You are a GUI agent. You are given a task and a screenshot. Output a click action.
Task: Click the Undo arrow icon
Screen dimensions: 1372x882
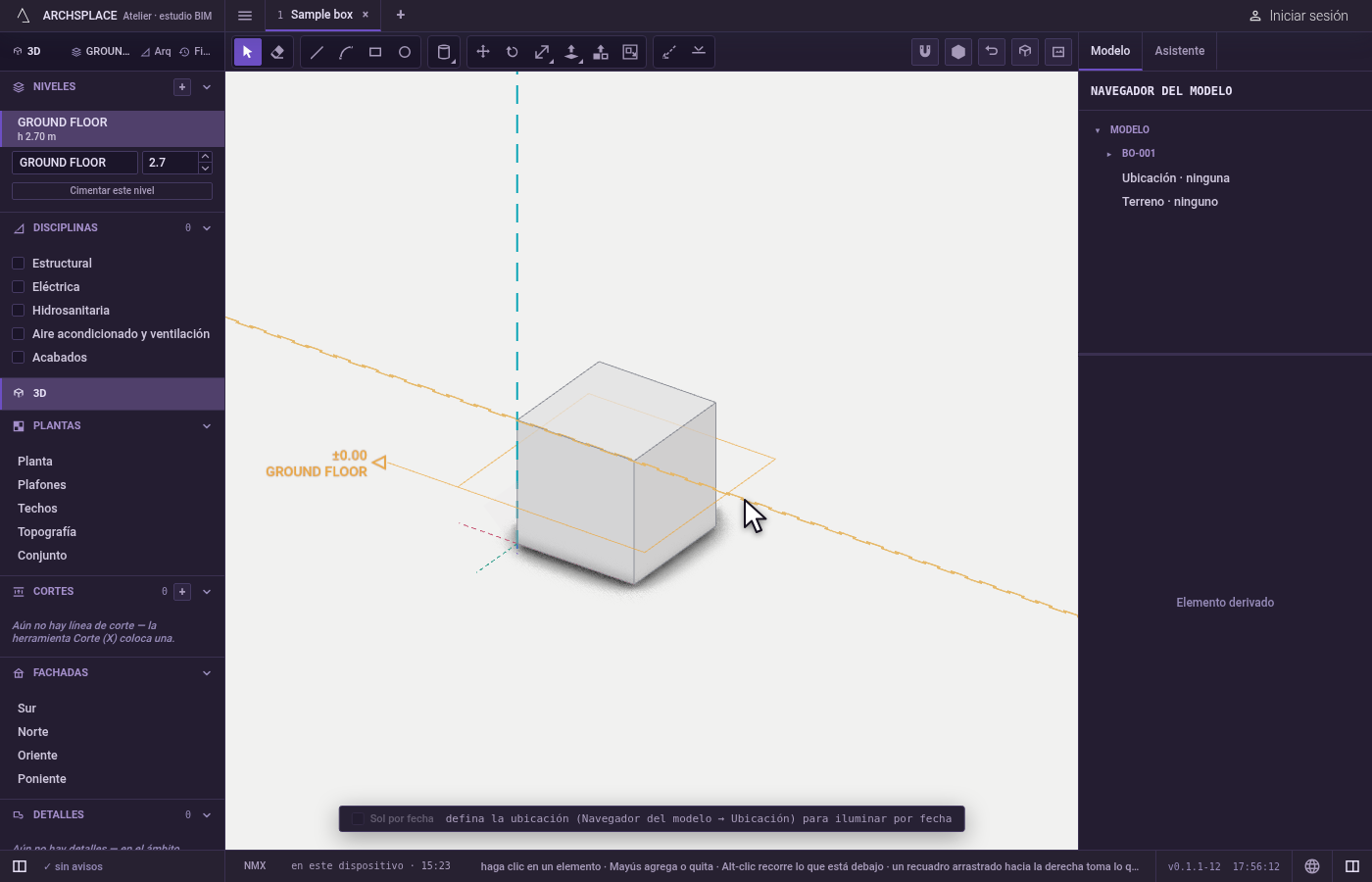click(992, 52)
